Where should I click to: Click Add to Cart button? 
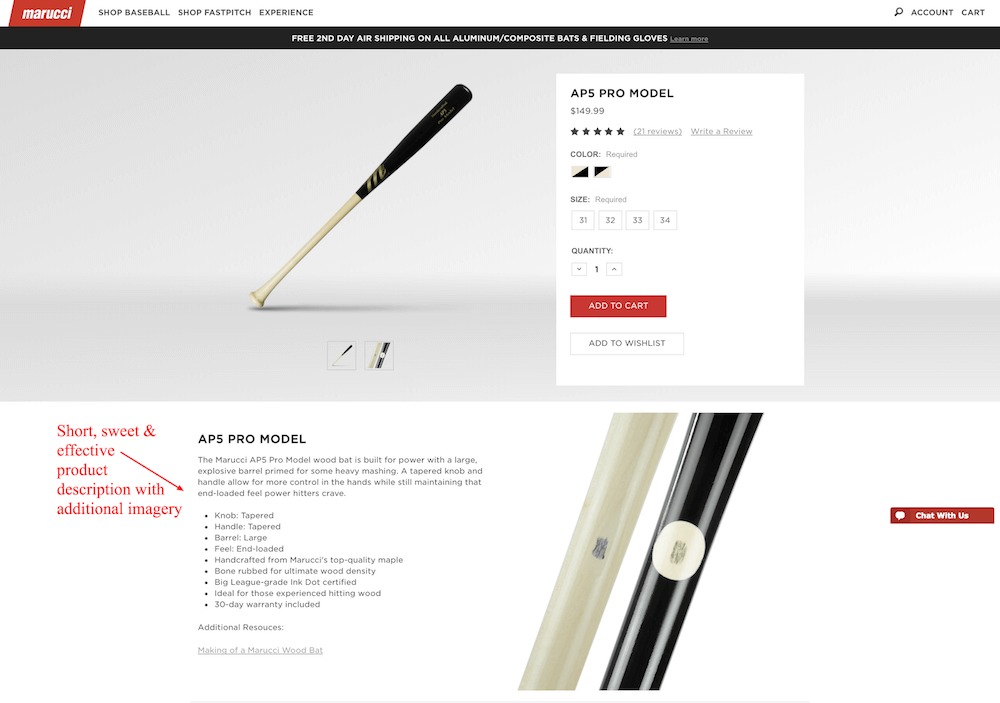click(618, 306)
